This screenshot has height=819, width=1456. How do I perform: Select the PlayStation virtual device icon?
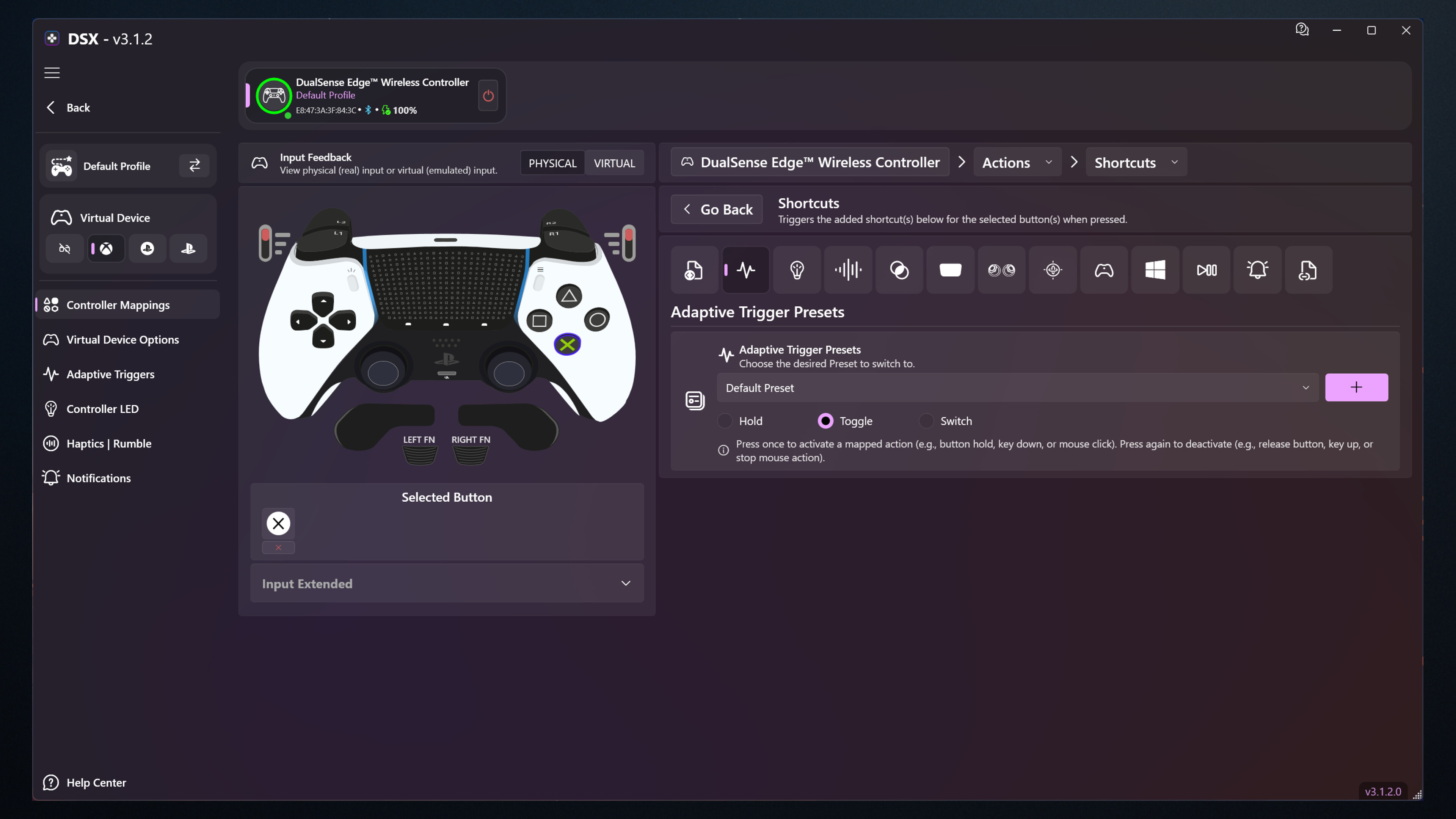(188, 248)
